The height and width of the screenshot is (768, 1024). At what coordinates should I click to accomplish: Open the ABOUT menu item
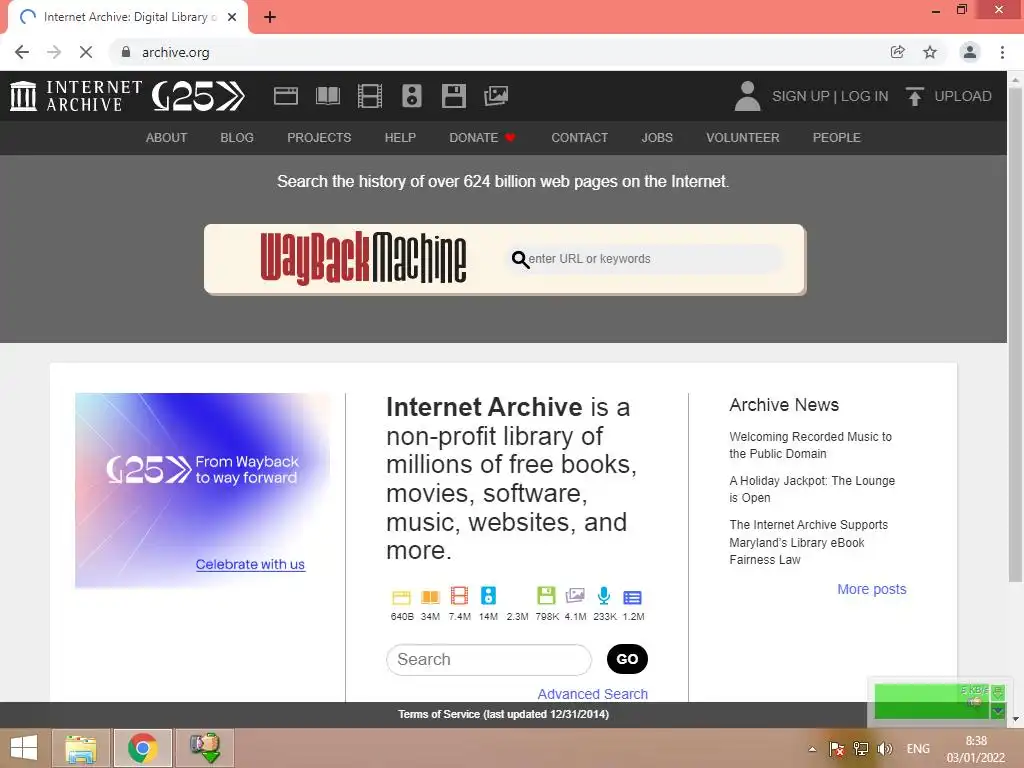pyautogui.click(x=167, y=138)
